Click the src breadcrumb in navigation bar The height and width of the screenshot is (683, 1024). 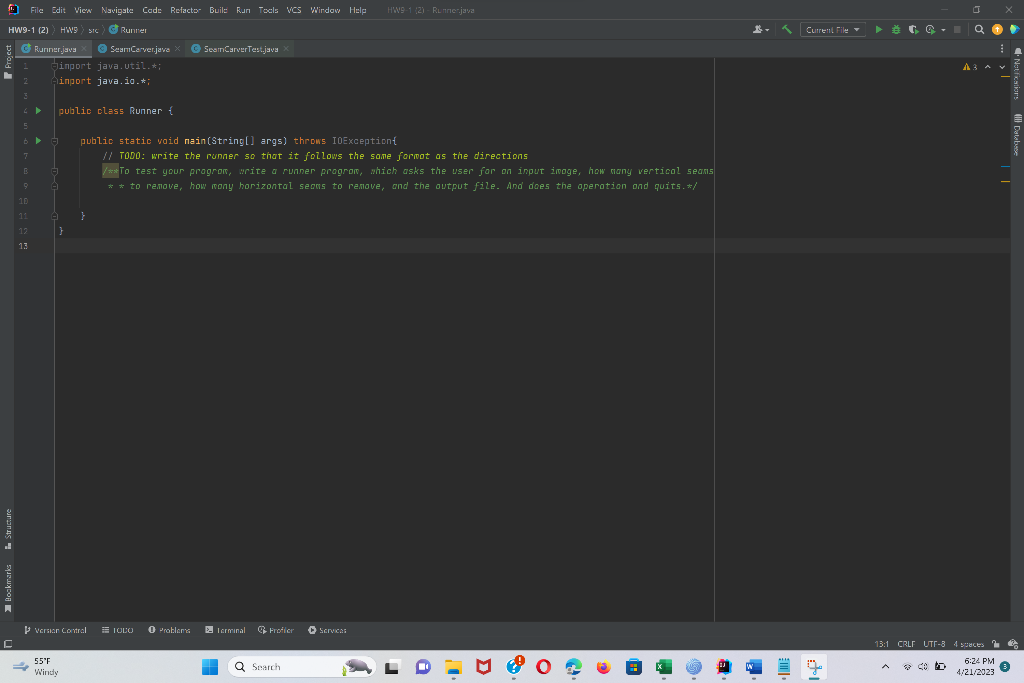(93, 30)
